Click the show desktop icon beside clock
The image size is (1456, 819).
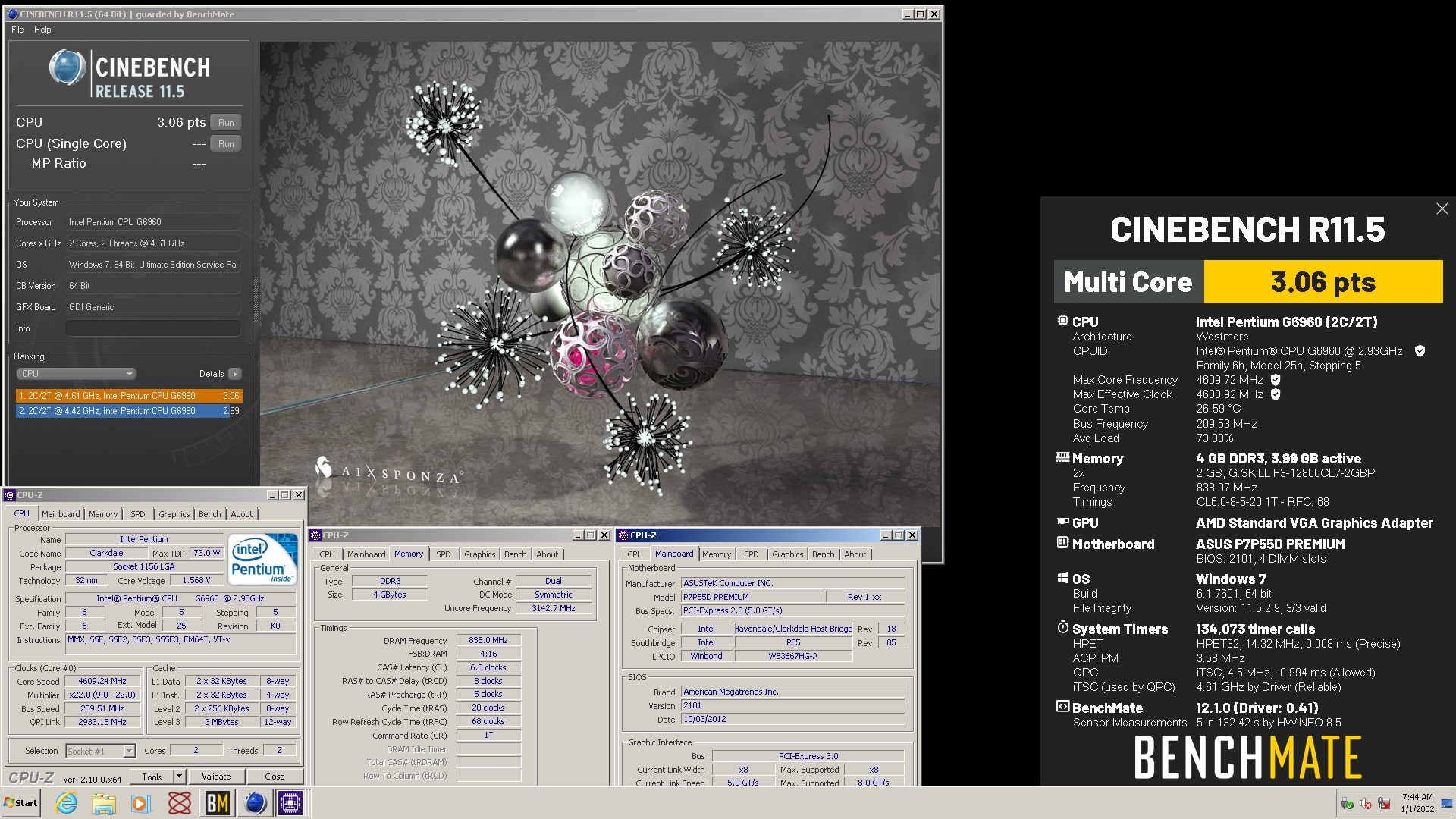click(1447, 803)
